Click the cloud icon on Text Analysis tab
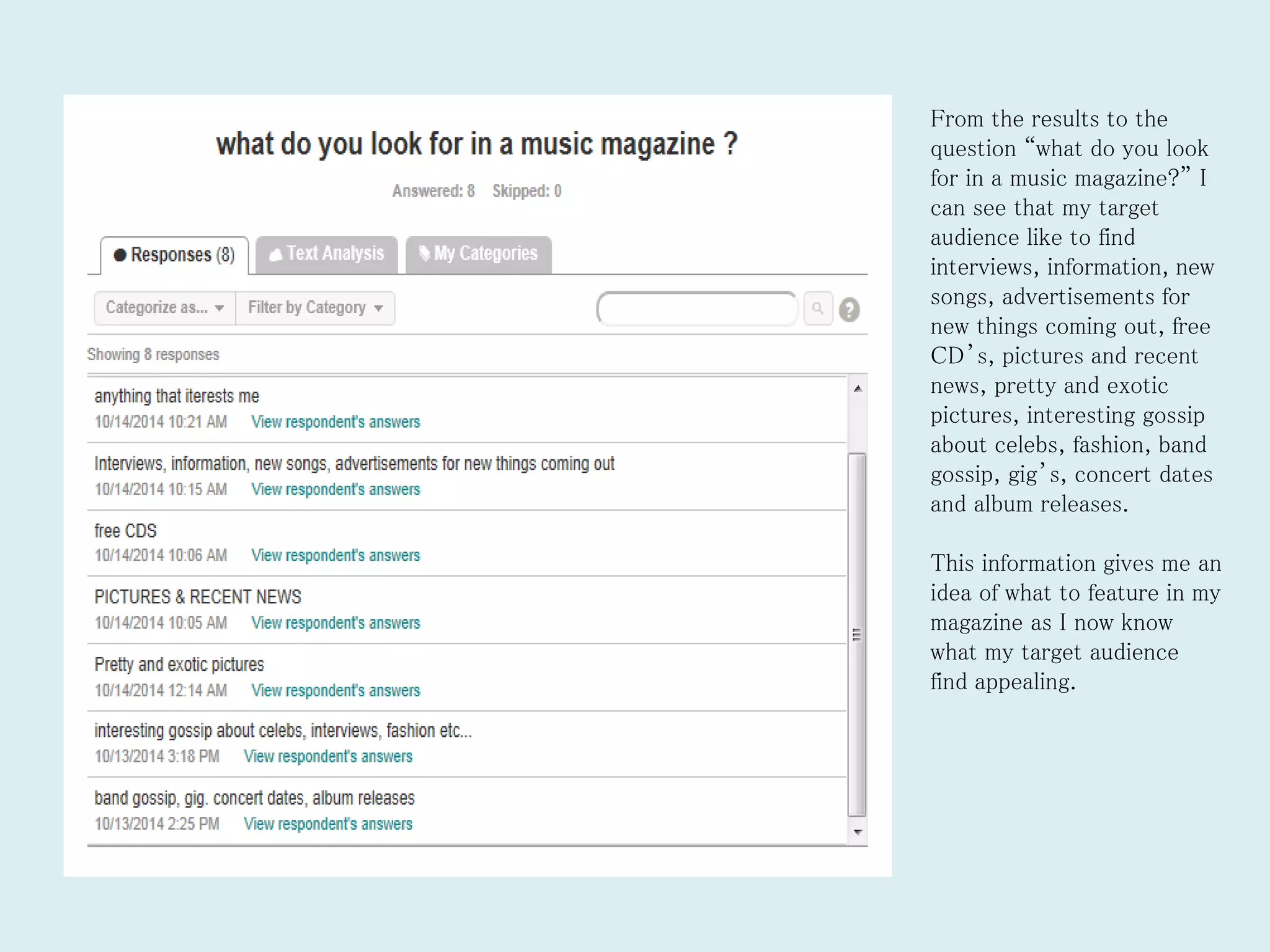The height and width of the screenshot is (952, 1270). coord(275,255)
